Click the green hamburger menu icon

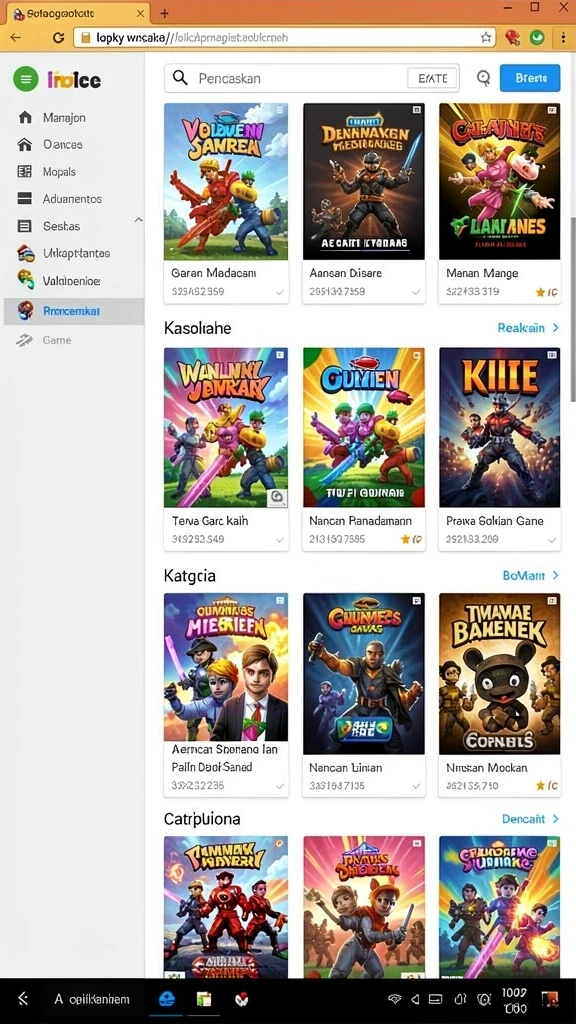point(25,80)
